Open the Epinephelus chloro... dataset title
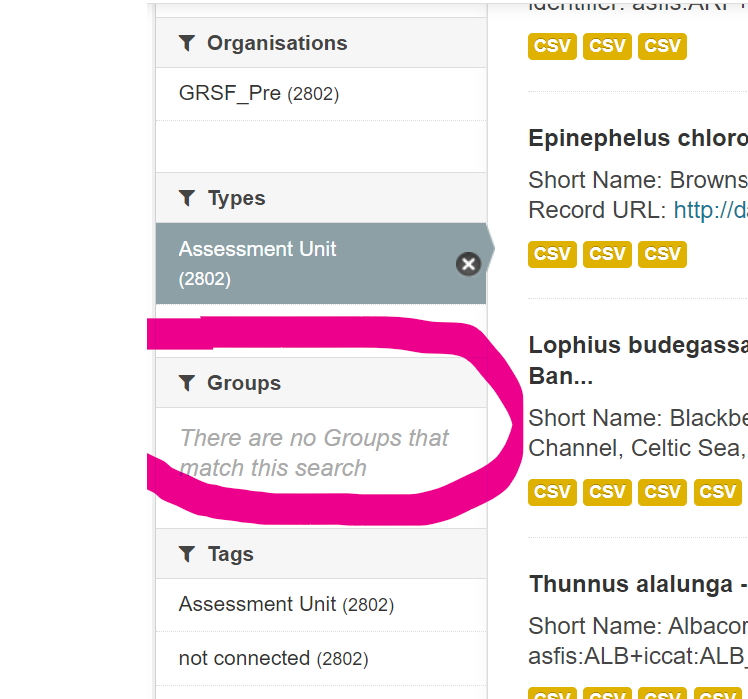748x699 pixels. (x=637, y=138)
